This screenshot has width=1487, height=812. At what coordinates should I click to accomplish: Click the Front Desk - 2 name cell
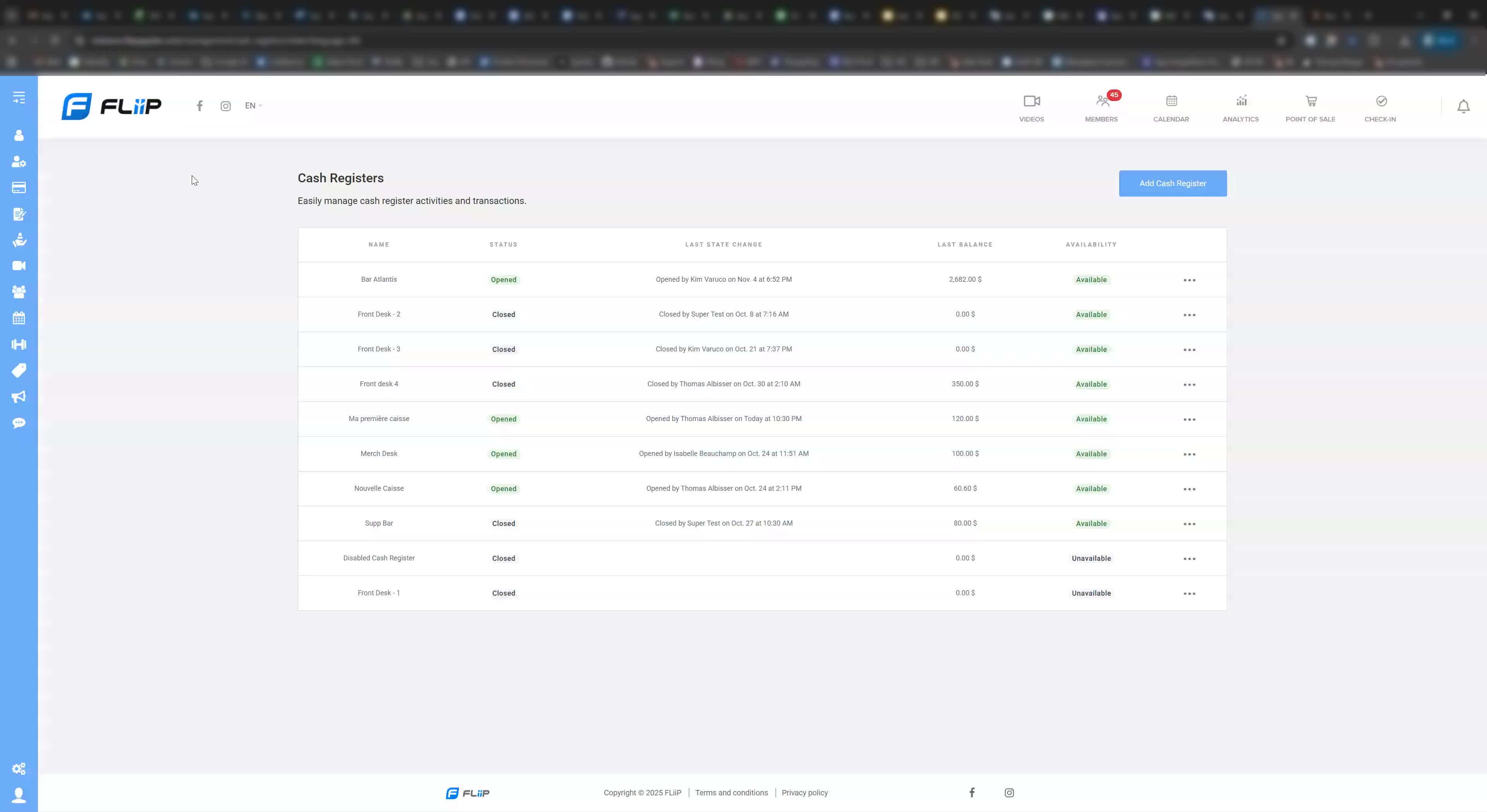click(379, 315)
